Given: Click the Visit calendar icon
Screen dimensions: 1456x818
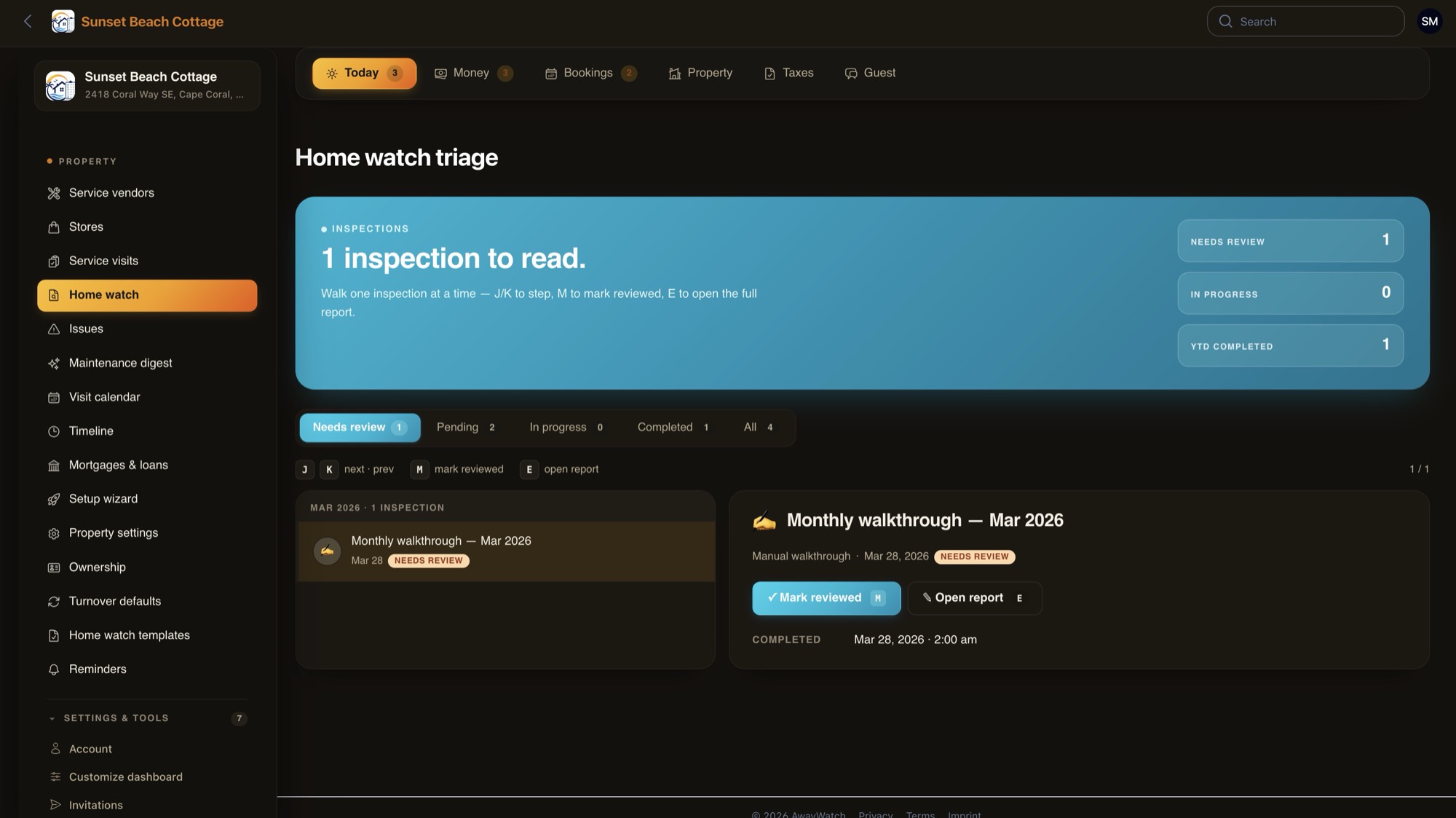Looking at the screenshot, I should [54, 397].
